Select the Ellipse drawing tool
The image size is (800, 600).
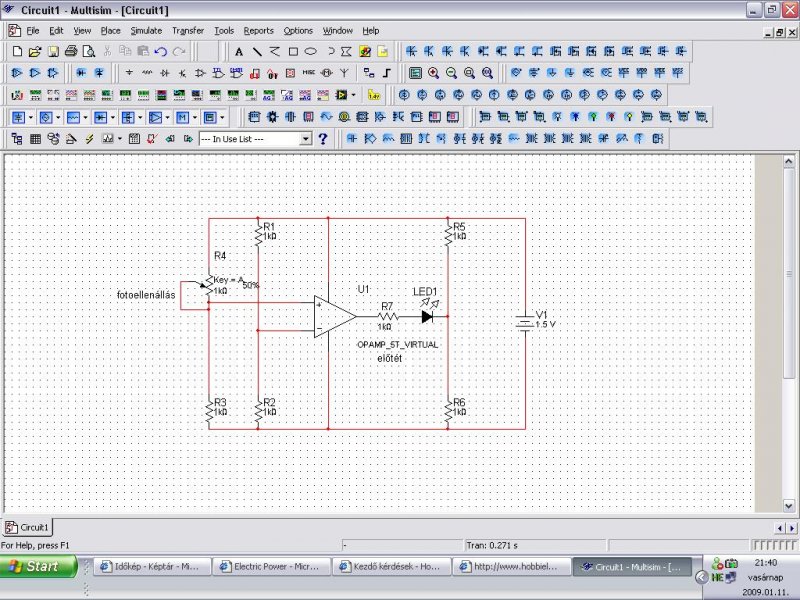coord(311,52)
